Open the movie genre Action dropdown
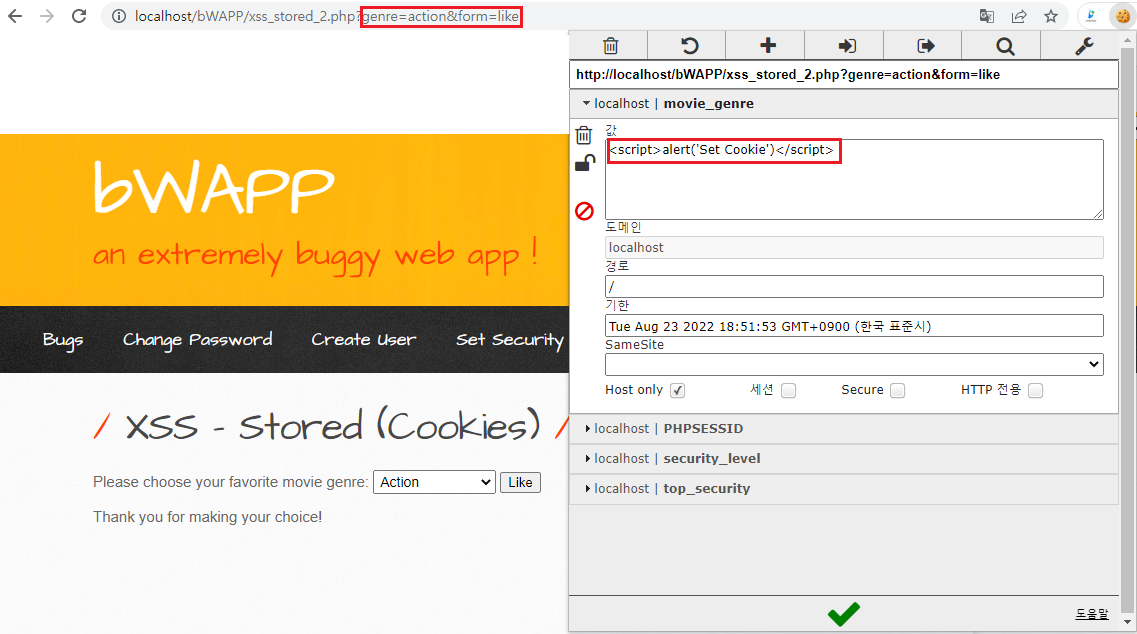This screenshot has width=1137, height=634. pyautogui.click(x=434, y=482)
